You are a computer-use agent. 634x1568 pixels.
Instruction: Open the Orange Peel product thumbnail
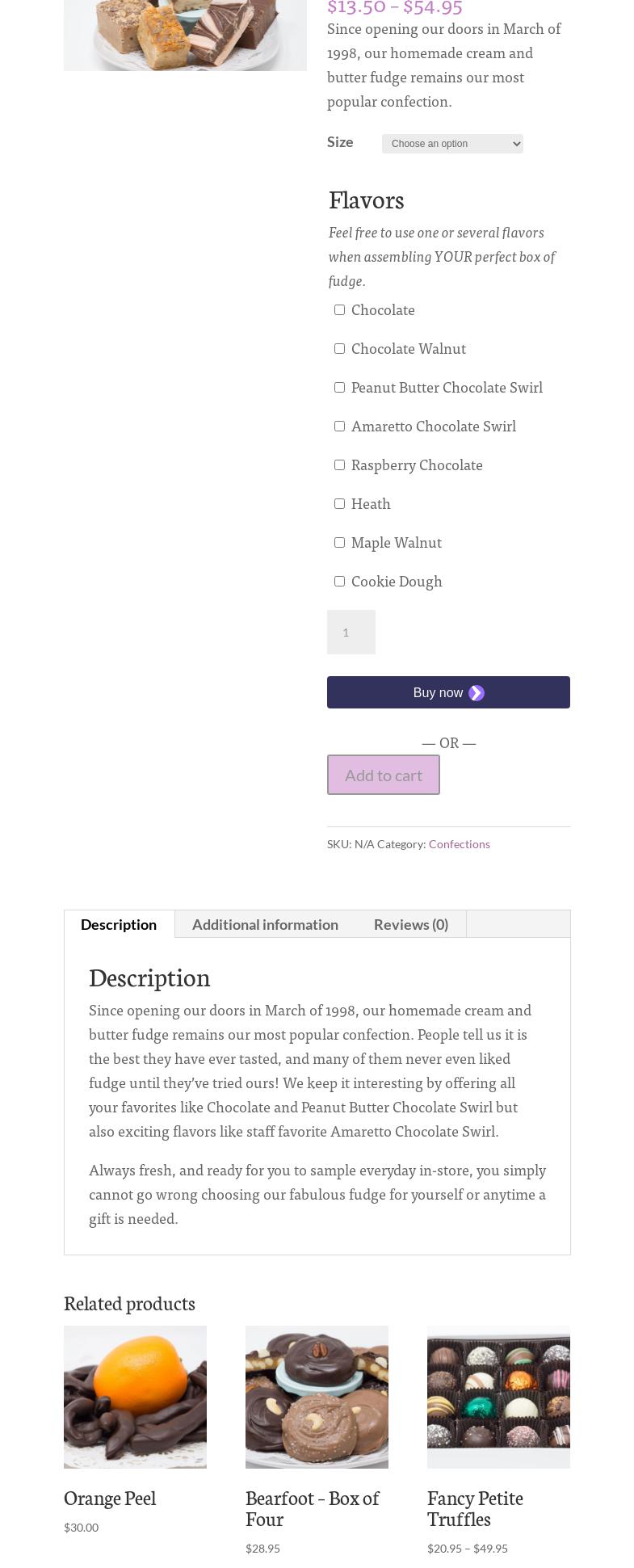[135, 1397]
